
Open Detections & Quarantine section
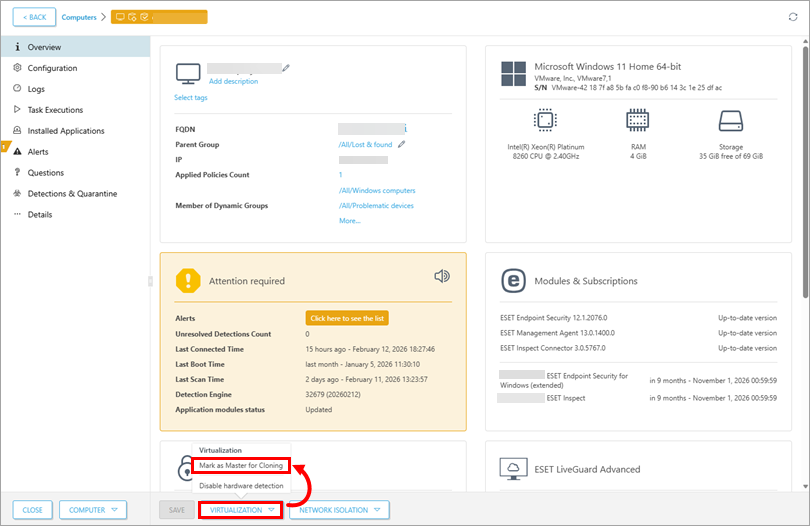click(71, 193)
